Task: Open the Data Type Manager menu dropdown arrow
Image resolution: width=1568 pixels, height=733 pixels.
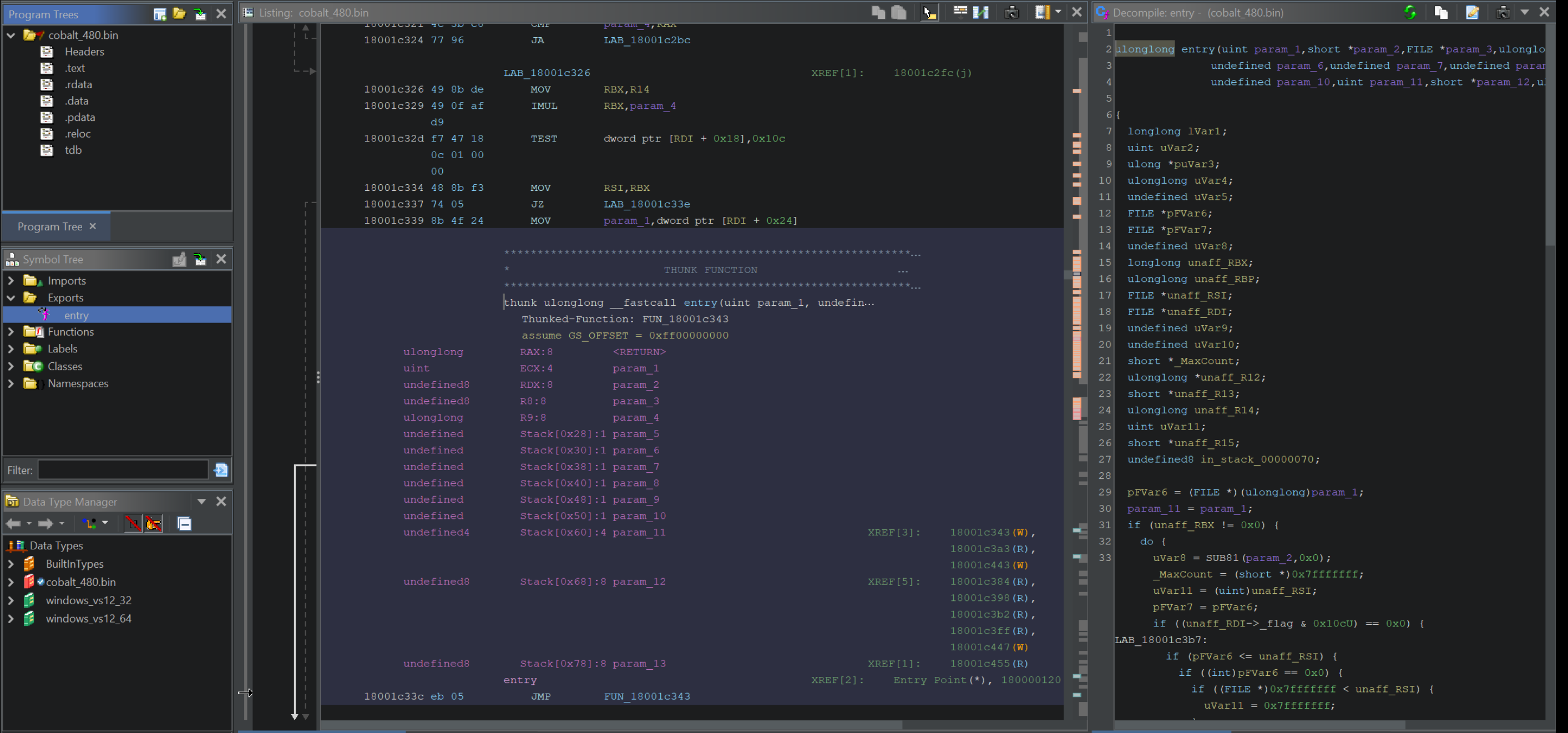Action: [x=201, y=502]
